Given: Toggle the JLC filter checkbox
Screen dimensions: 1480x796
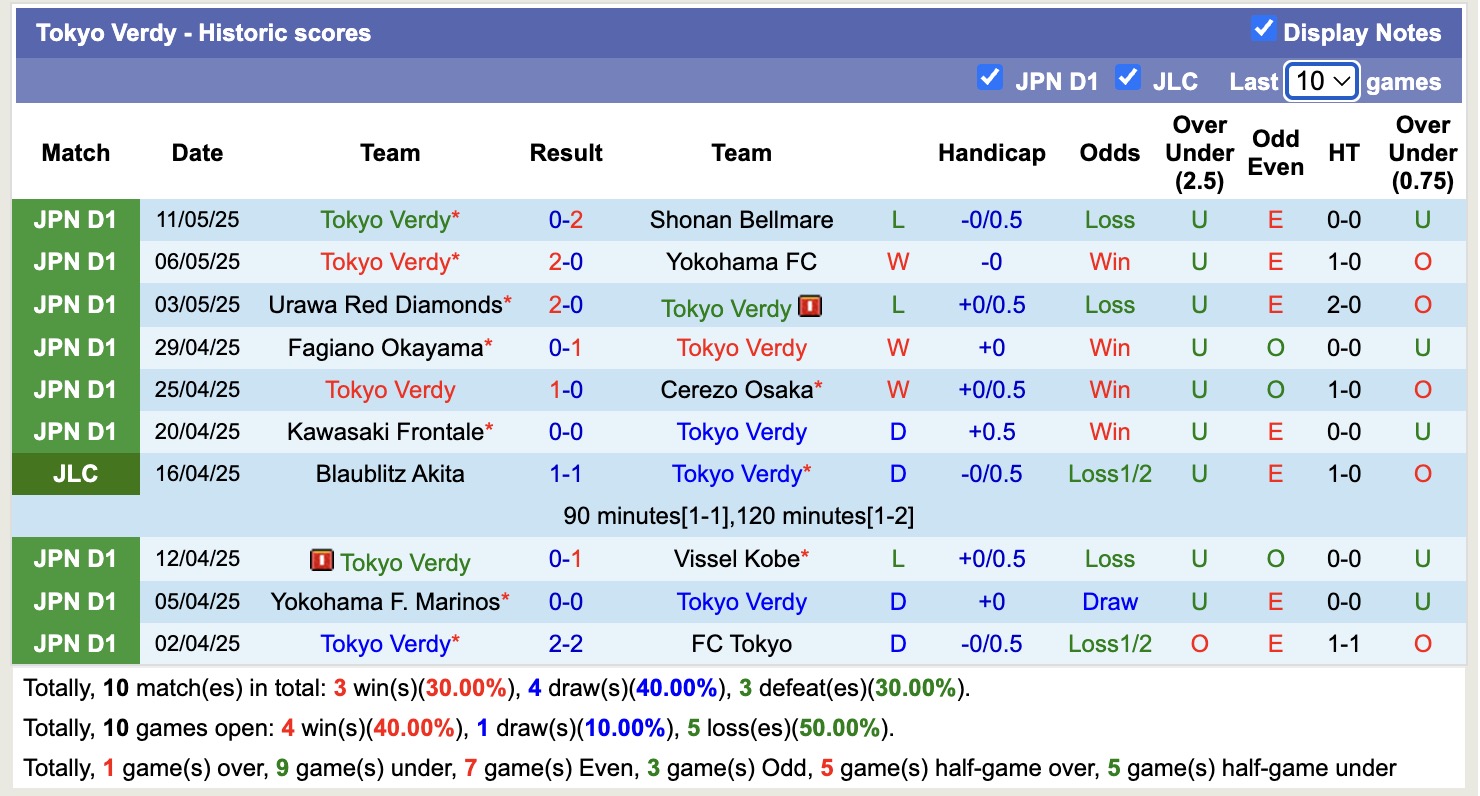Looking at the screenshot, I should click(x=1127, y=76).
